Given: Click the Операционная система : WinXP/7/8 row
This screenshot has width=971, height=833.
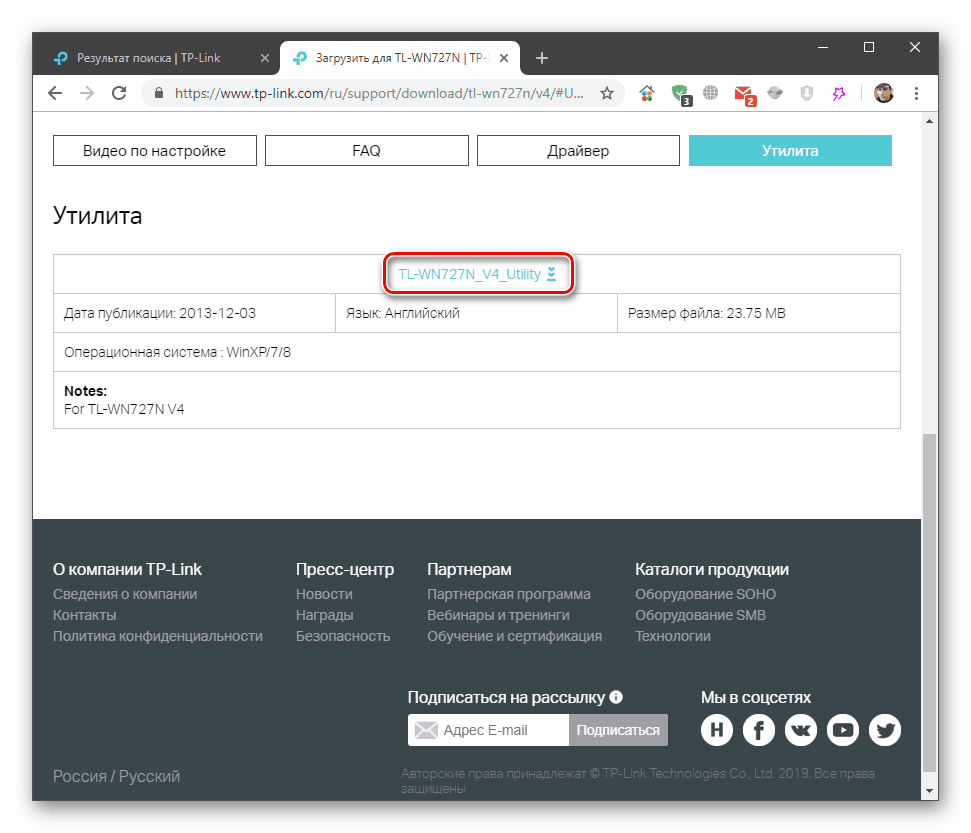Looking at the screenshot, I should 477,352.
